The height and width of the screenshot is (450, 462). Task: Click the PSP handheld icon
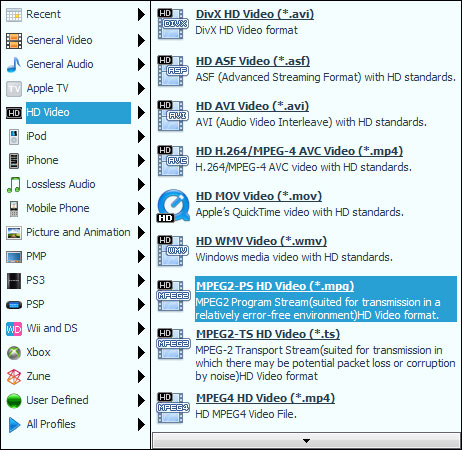tap(14, 304)
